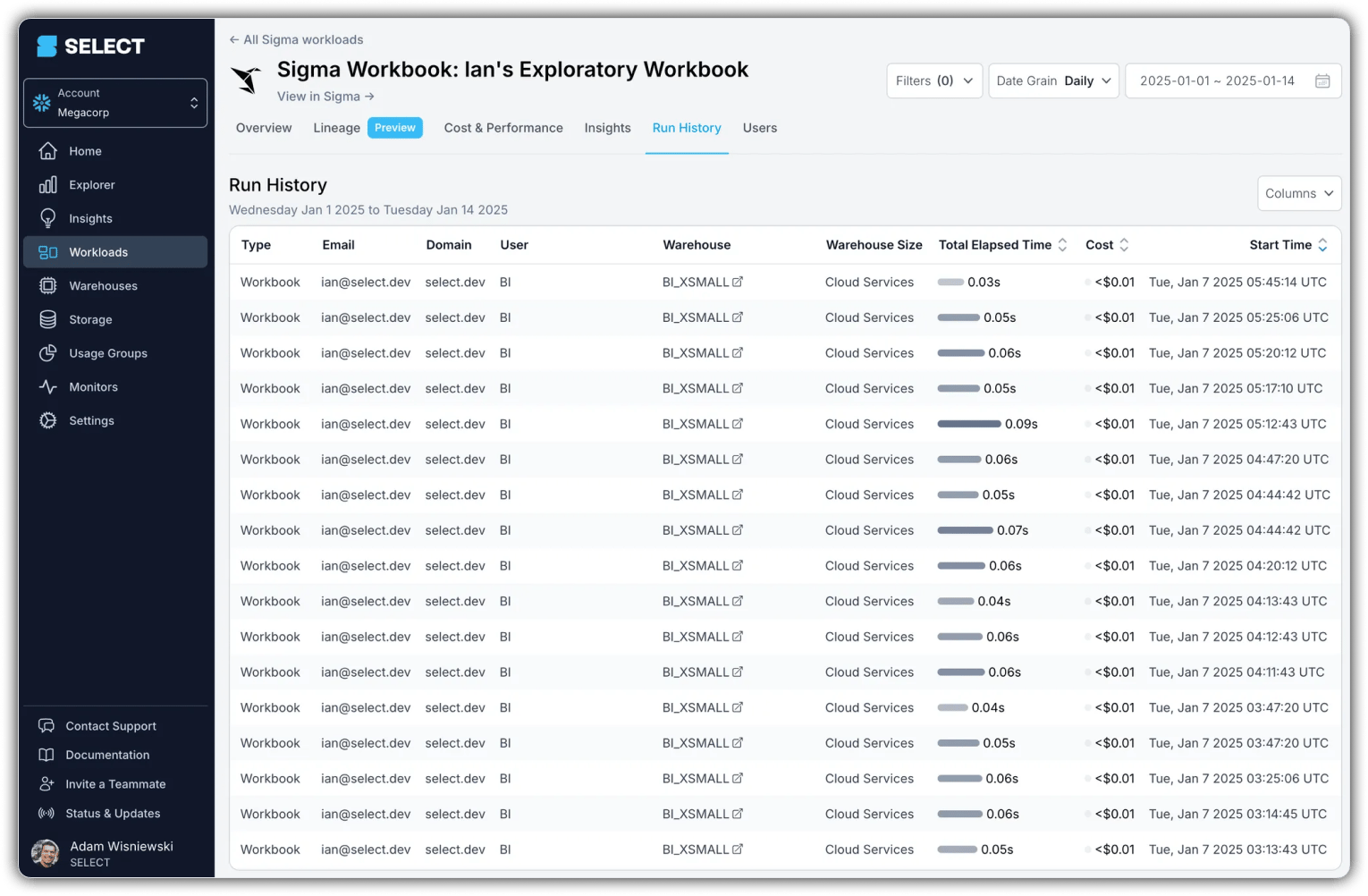Image resolution: width=1368 pixels, height=896 pixels.
Task: Click the 0.07s elapsed time bar
Action: (965, 530)
